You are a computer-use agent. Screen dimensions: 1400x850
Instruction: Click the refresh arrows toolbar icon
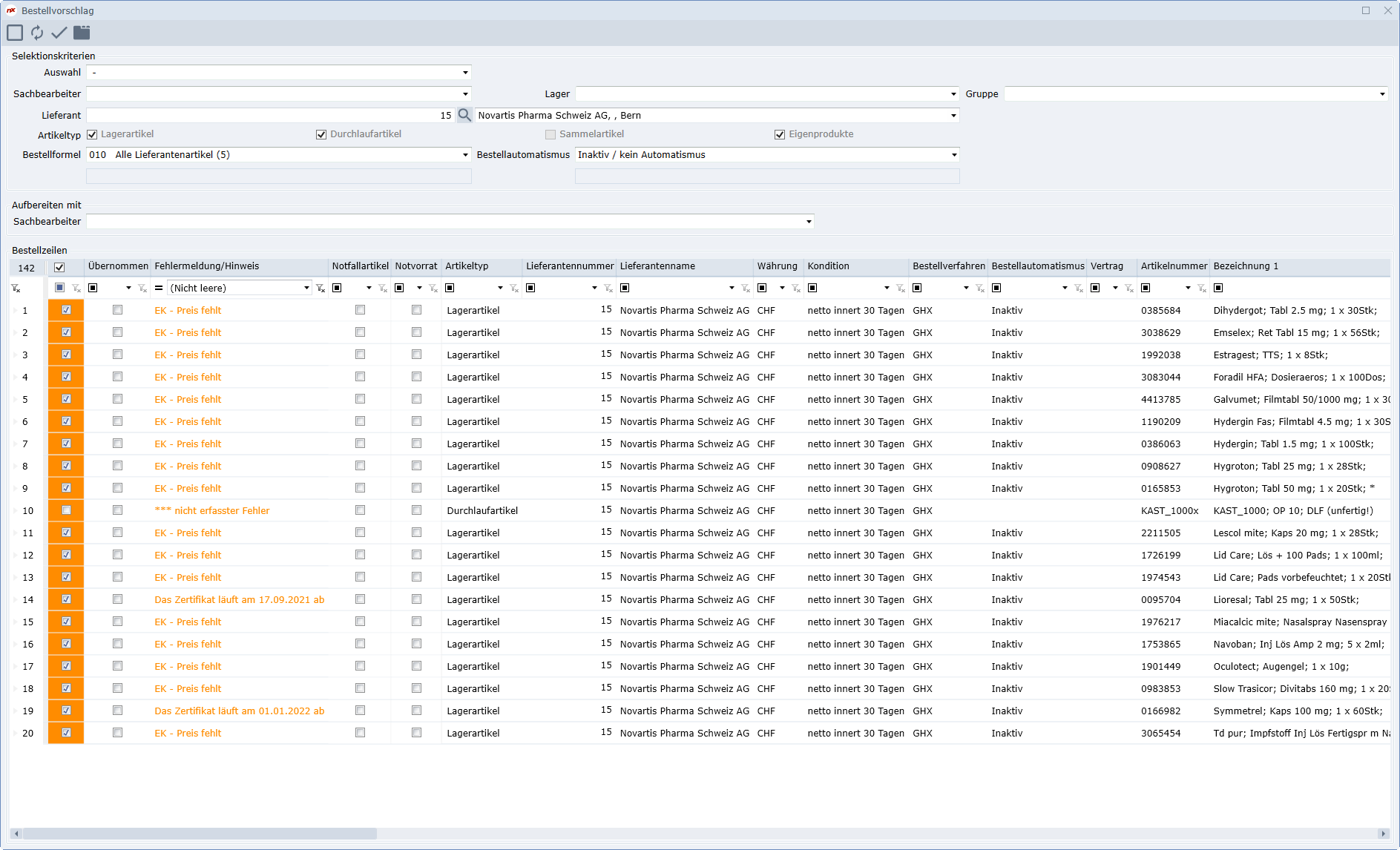point(37,33)
